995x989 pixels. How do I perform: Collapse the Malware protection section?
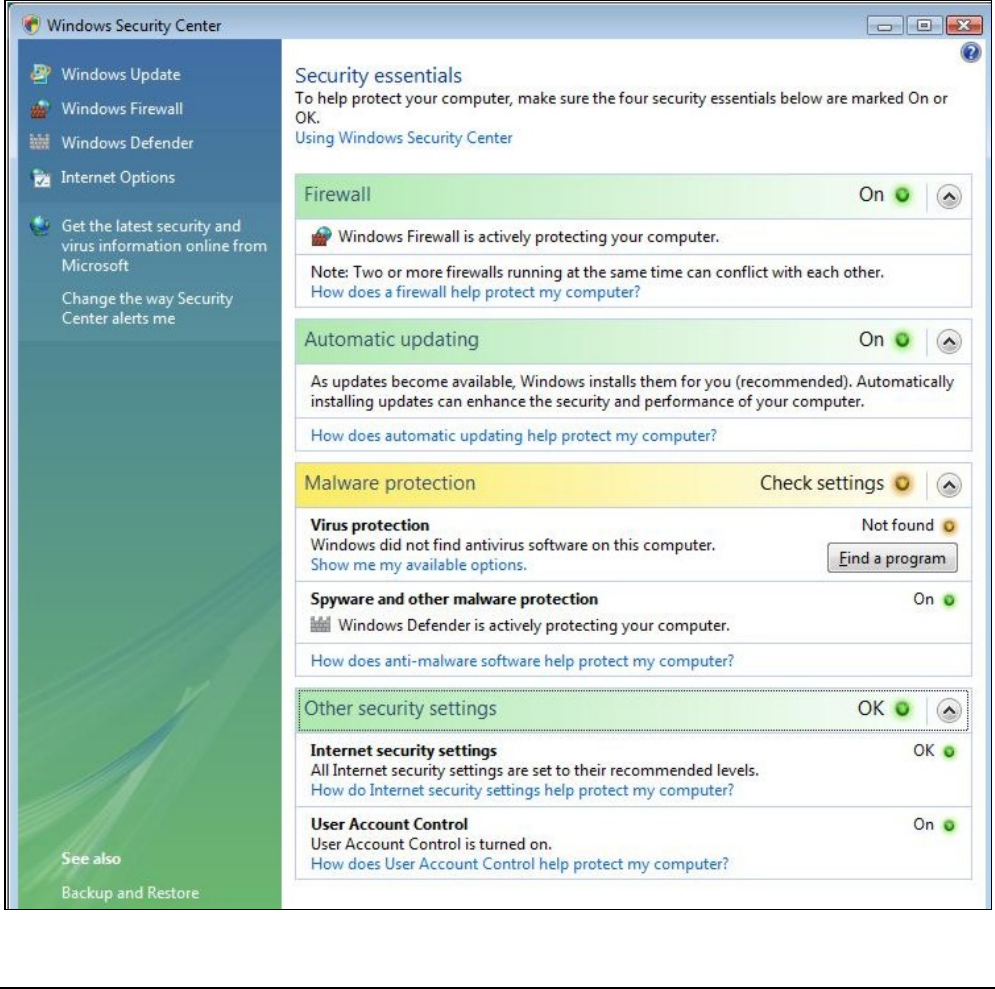(x=949, y=485)
